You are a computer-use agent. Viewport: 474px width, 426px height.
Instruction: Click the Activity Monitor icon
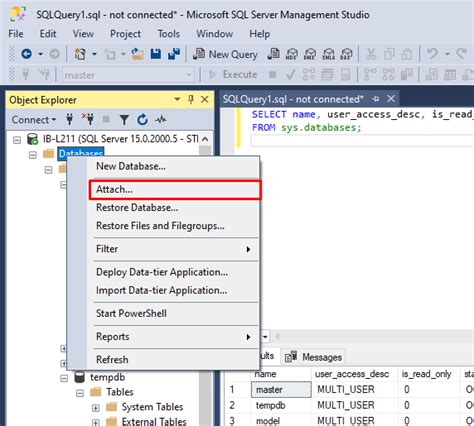coord(161,119)
